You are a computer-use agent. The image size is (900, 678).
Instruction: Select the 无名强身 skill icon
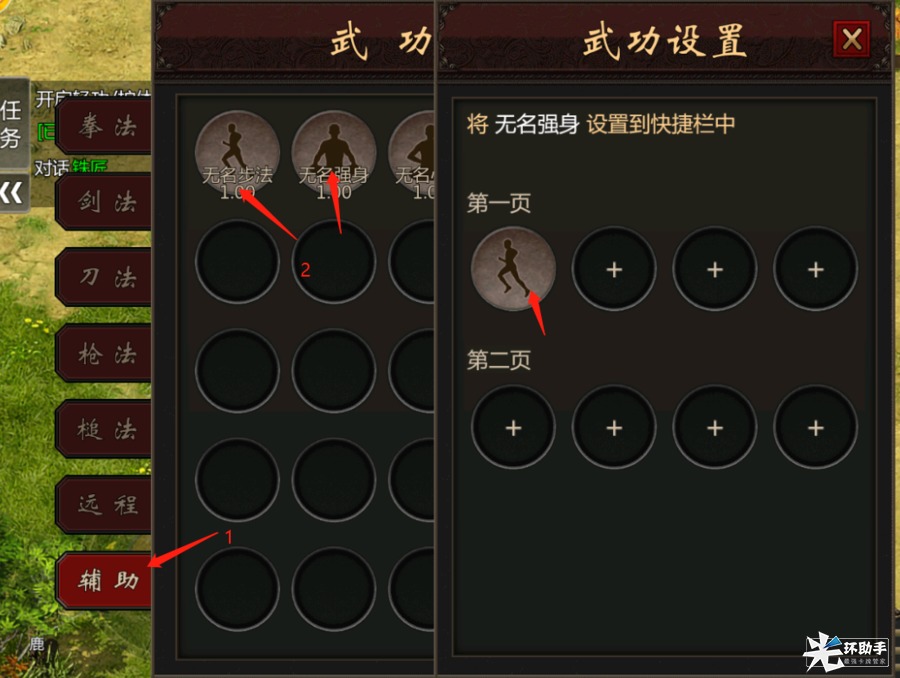point(334,152)
